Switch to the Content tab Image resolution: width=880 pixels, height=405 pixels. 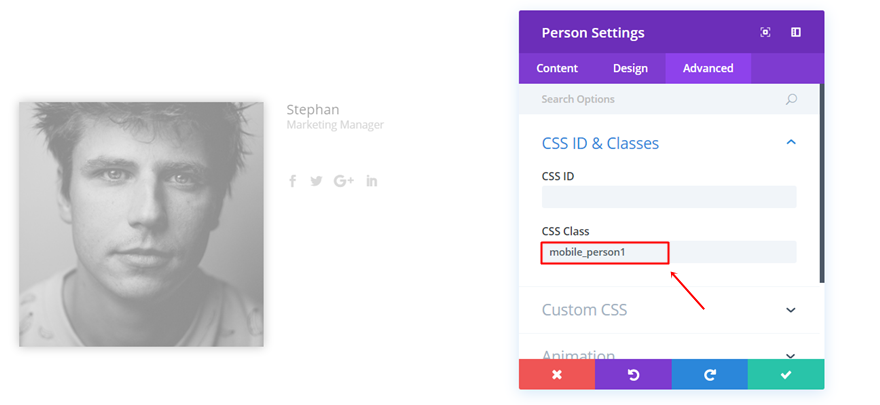pyautogui.click(x=557, y=68)
